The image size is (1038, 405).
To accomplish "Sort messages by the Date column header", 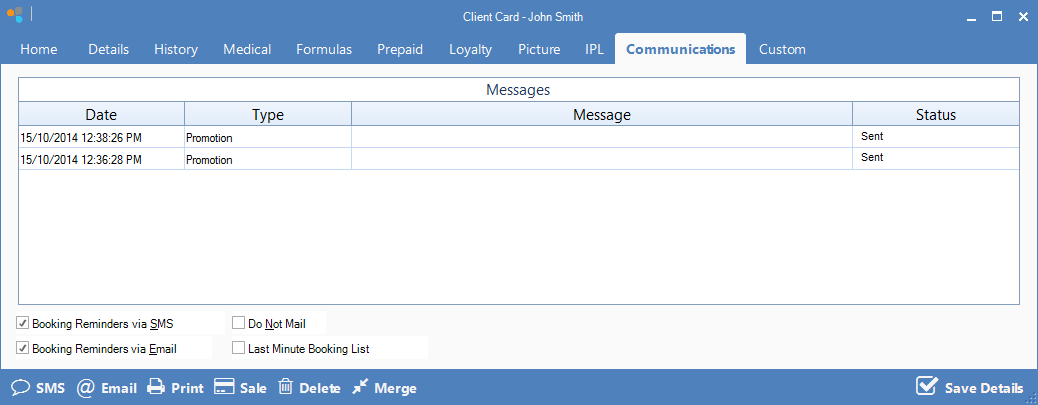I will click(101, 115).
